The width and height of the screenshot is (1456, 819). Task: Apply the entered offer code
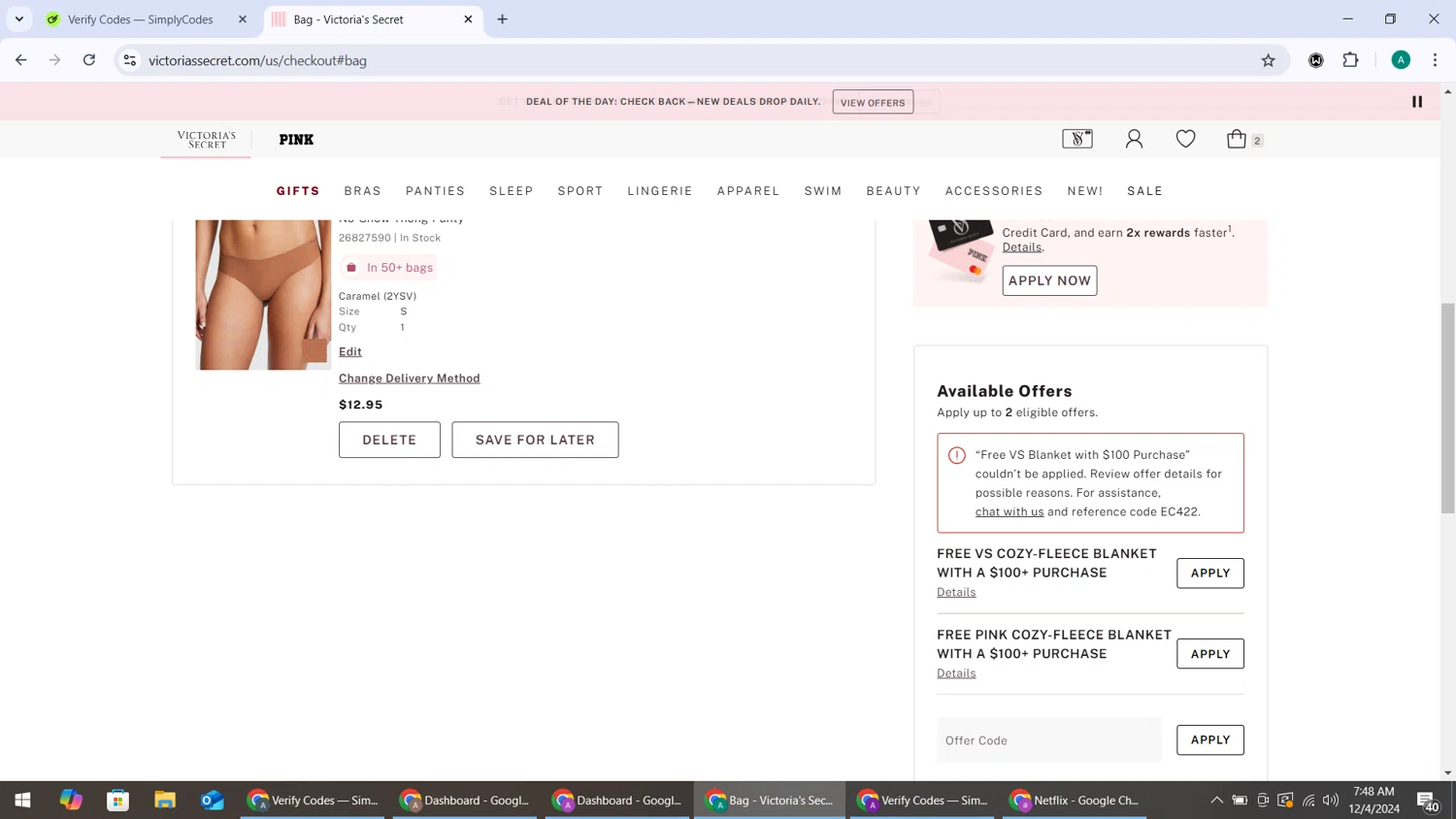point(1210,740)
